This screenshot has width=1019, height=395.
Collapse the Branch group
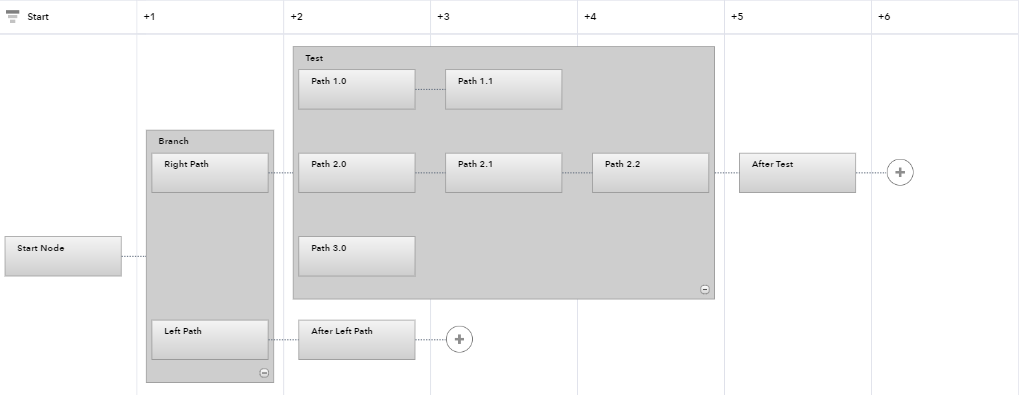264,373
